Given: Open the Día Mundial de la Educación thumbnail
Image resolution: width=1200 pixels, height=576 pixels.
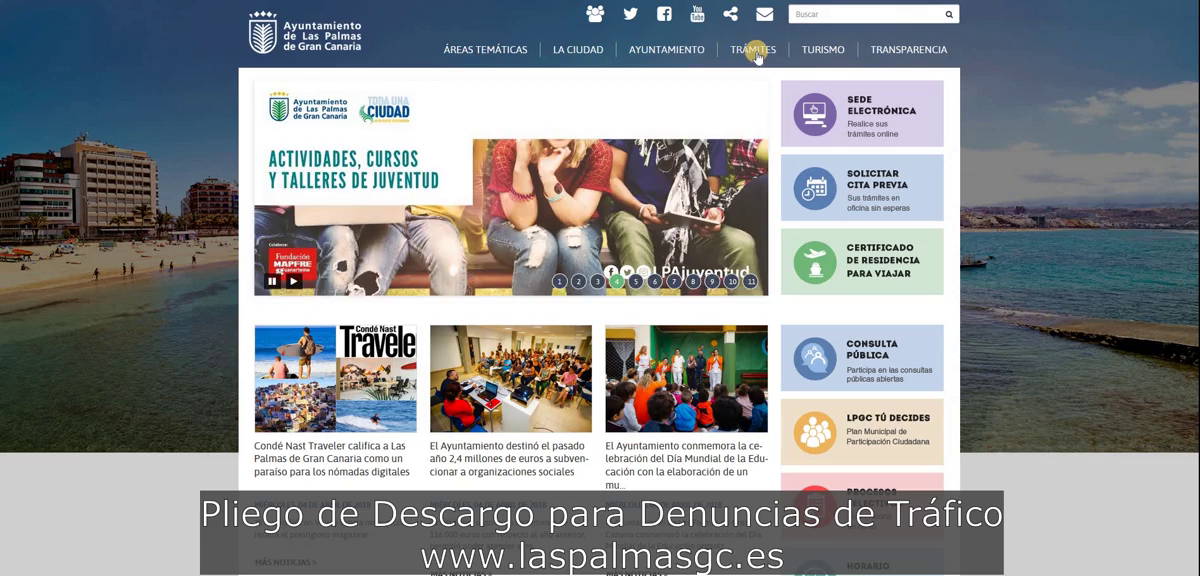Looking at the screenshot, I should tap(686, 378).
